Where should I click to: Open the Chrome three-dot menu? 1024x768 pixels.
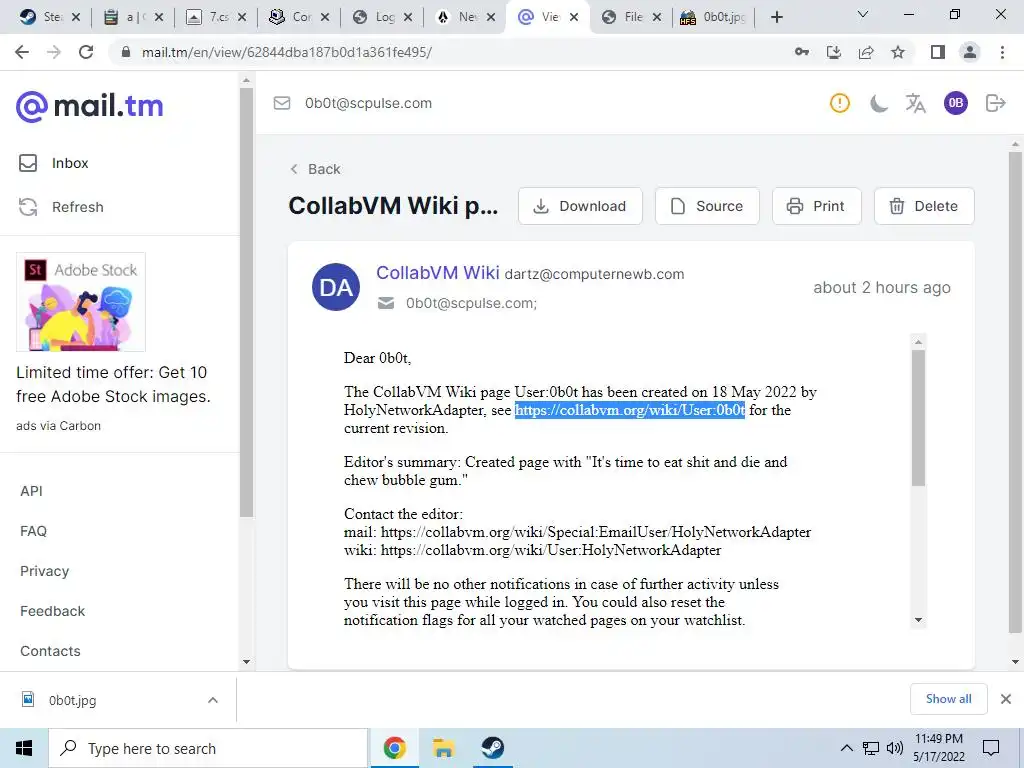pyautogui.click(x=1002, y=52)
